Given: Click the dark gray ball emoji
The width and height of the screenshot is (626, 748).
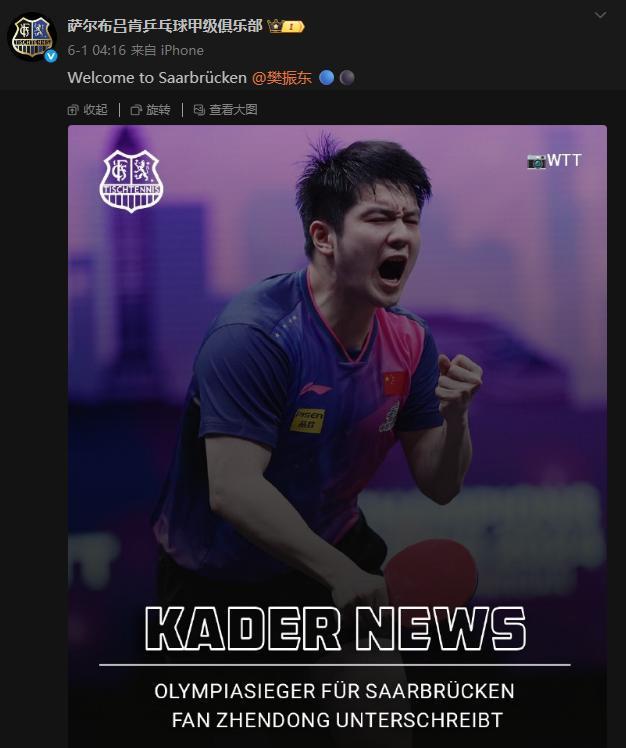Looking at the screenshot, I should coord(347,78).
